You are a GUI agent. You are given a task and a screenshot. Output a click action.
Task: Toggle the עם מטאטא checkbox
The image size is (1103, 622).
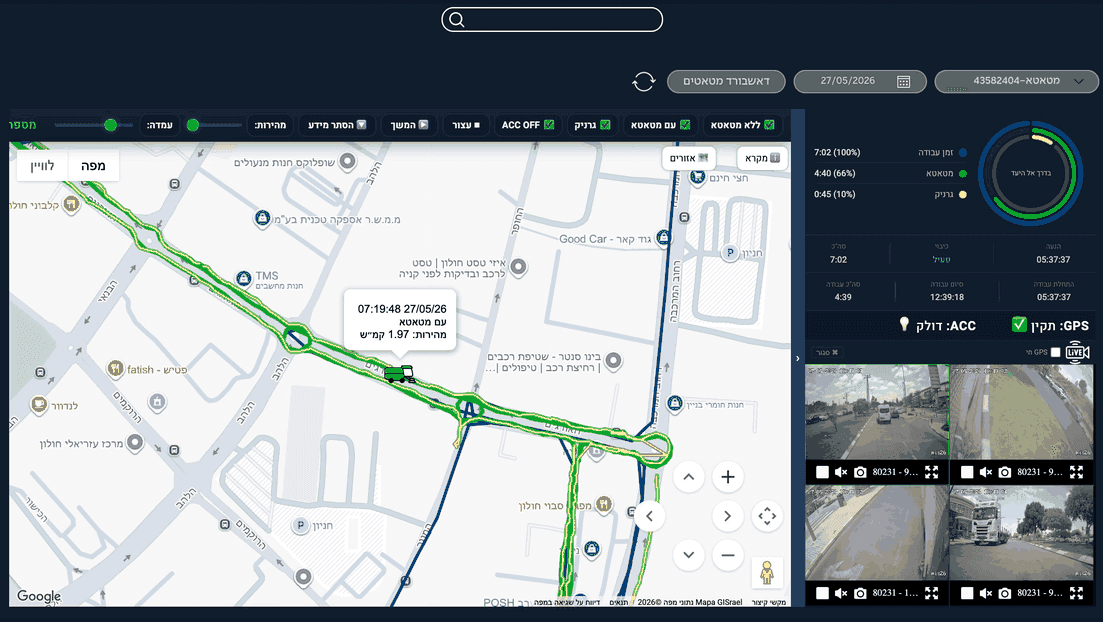point(684,125)
